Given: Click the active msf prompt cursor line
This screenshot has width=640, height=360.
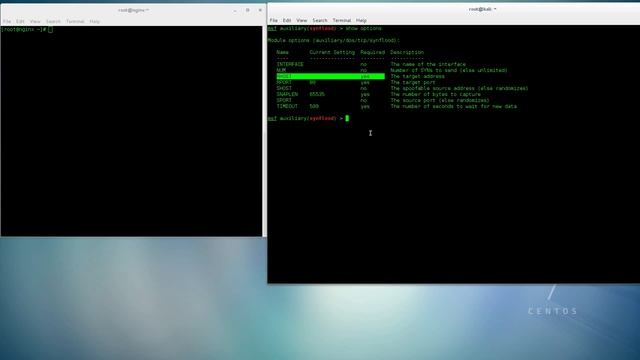Looking at the screenshot, I should (x=309, y=118).
